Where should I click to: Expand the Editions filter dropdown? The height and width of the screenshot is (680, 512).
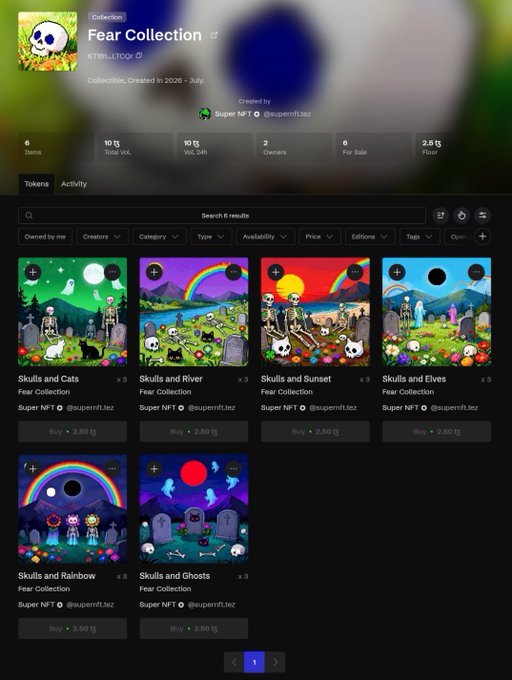click(x=370, y=236)
